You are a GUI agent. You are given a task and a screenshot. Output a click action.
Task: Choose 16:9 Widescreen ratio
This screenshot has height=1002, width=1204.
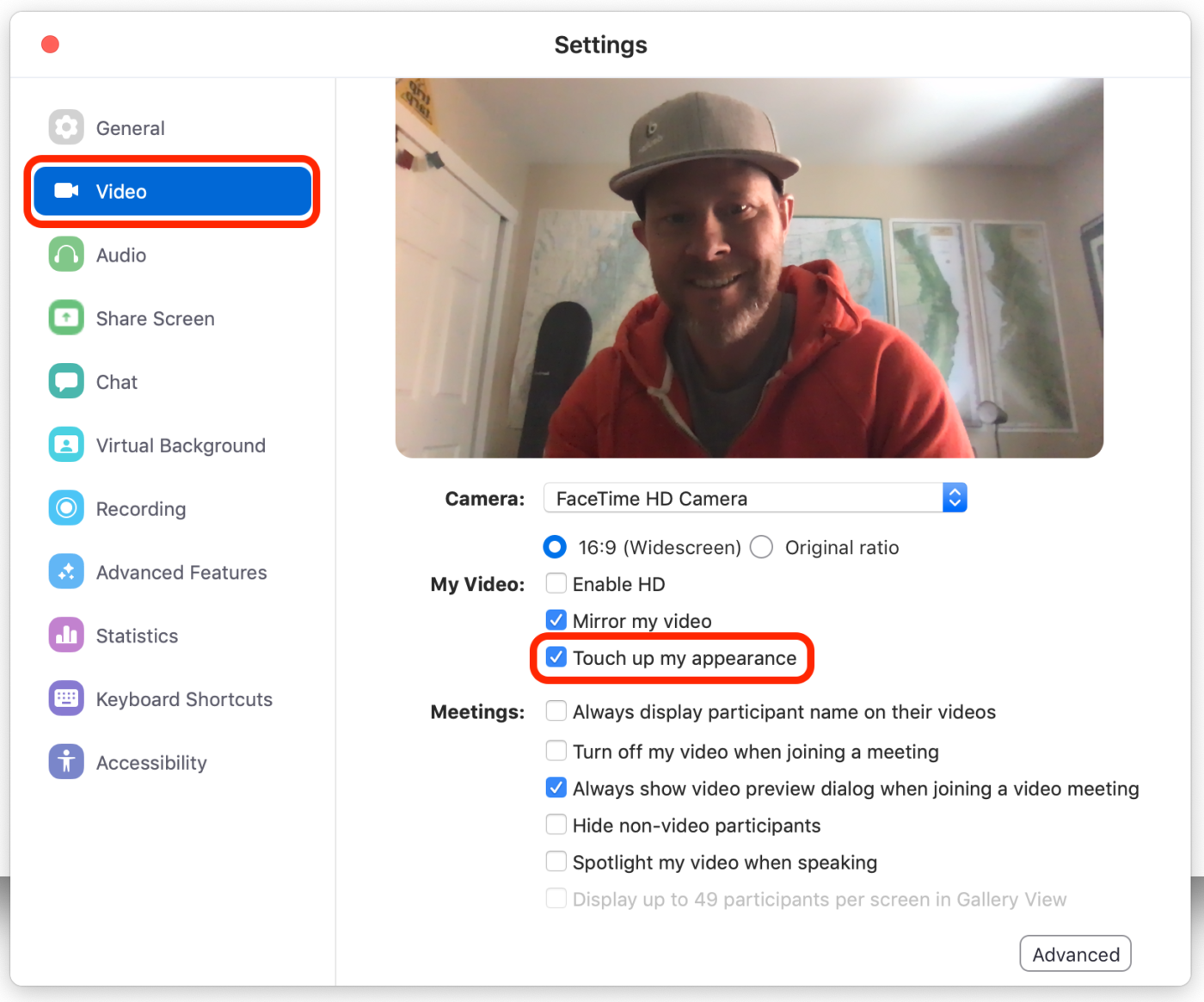[555, 547]
